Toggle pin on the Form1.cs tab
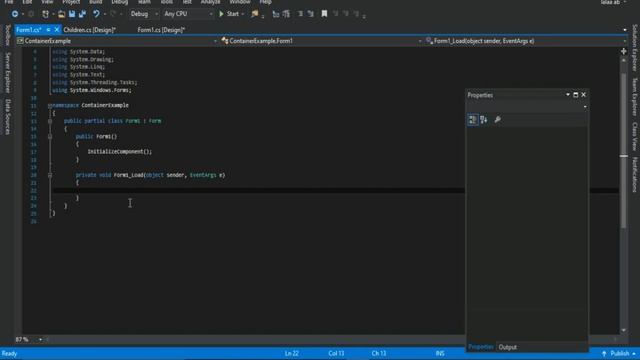This screenshot has width=640, height=360. click(x=48, y=30)
